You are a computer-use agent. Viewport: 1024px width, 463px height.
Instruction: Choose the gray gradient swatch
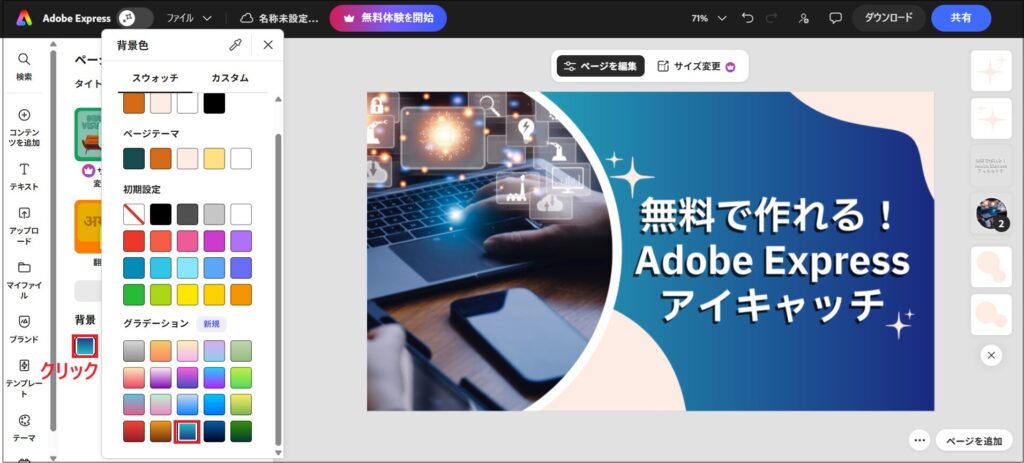pyautogui.click(x=134, y=351)
